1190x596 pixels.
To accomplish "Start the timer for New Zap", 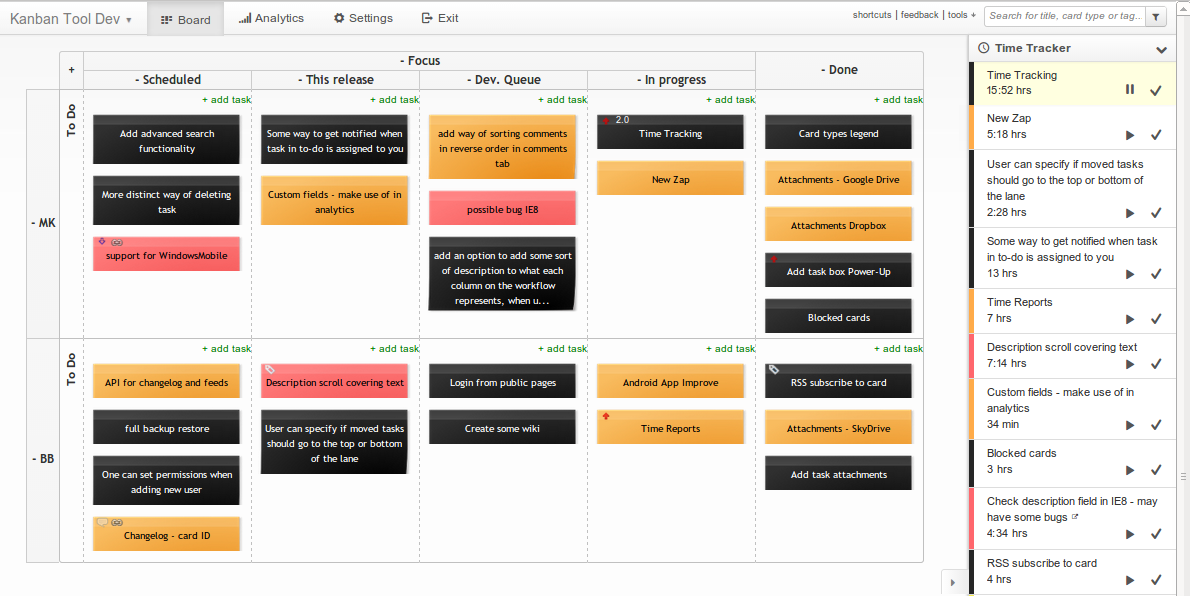I will click(x=1130, y=135).
